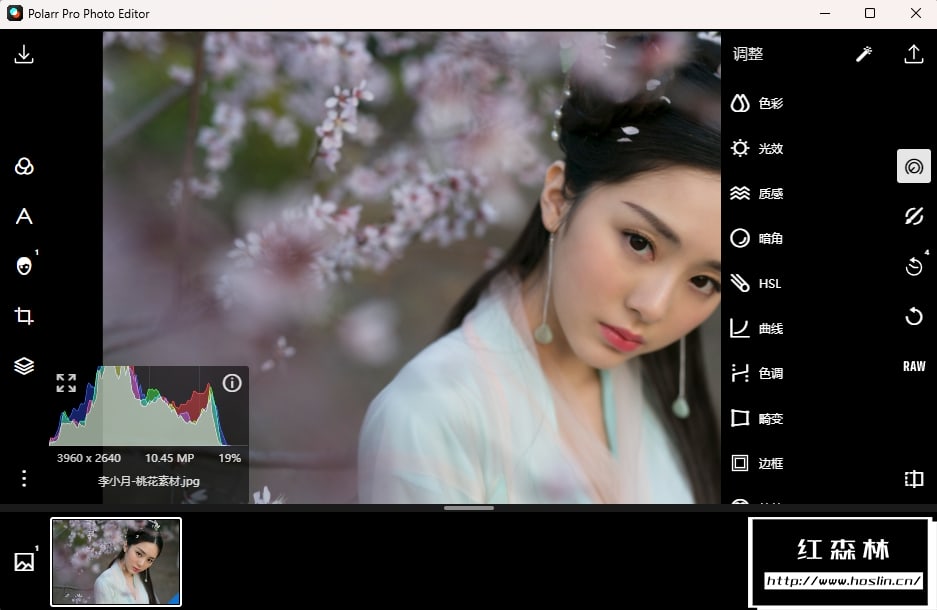Open the face retouch tool
Viewport: 937px width, 610px height.
click(x=24, y=266)
